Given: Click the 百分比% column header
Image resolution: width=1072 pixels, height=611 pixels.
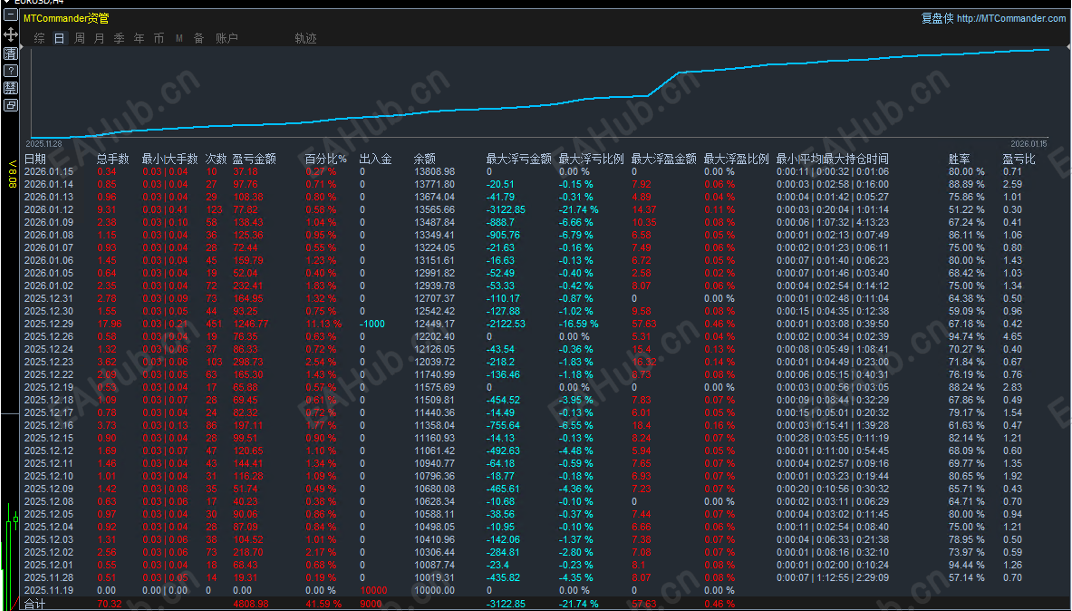Looking at the screenshot, I should [325, 159].
